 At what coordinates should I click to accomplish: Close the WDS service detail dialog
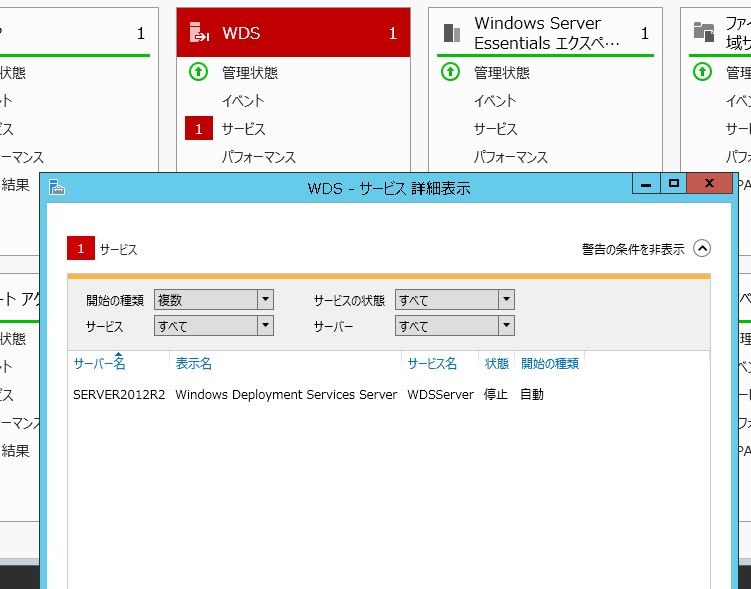(709, 183)
